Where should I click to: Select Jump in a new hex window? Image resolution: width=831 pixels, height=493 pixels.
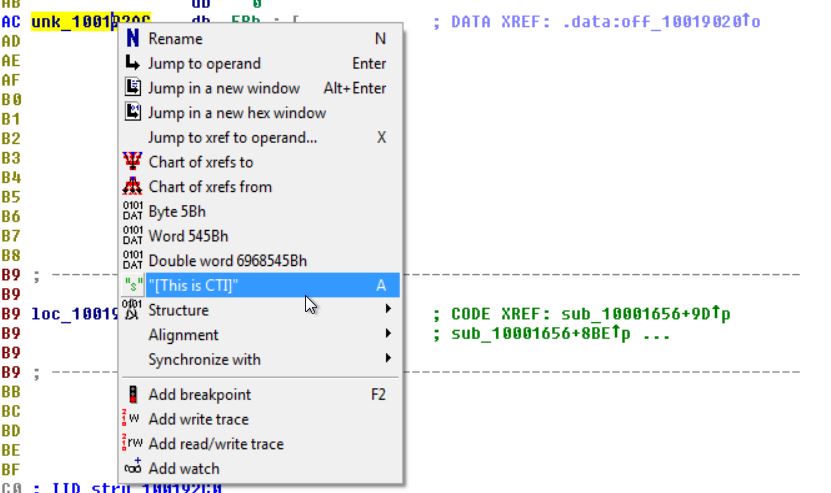tap(261, 112)
